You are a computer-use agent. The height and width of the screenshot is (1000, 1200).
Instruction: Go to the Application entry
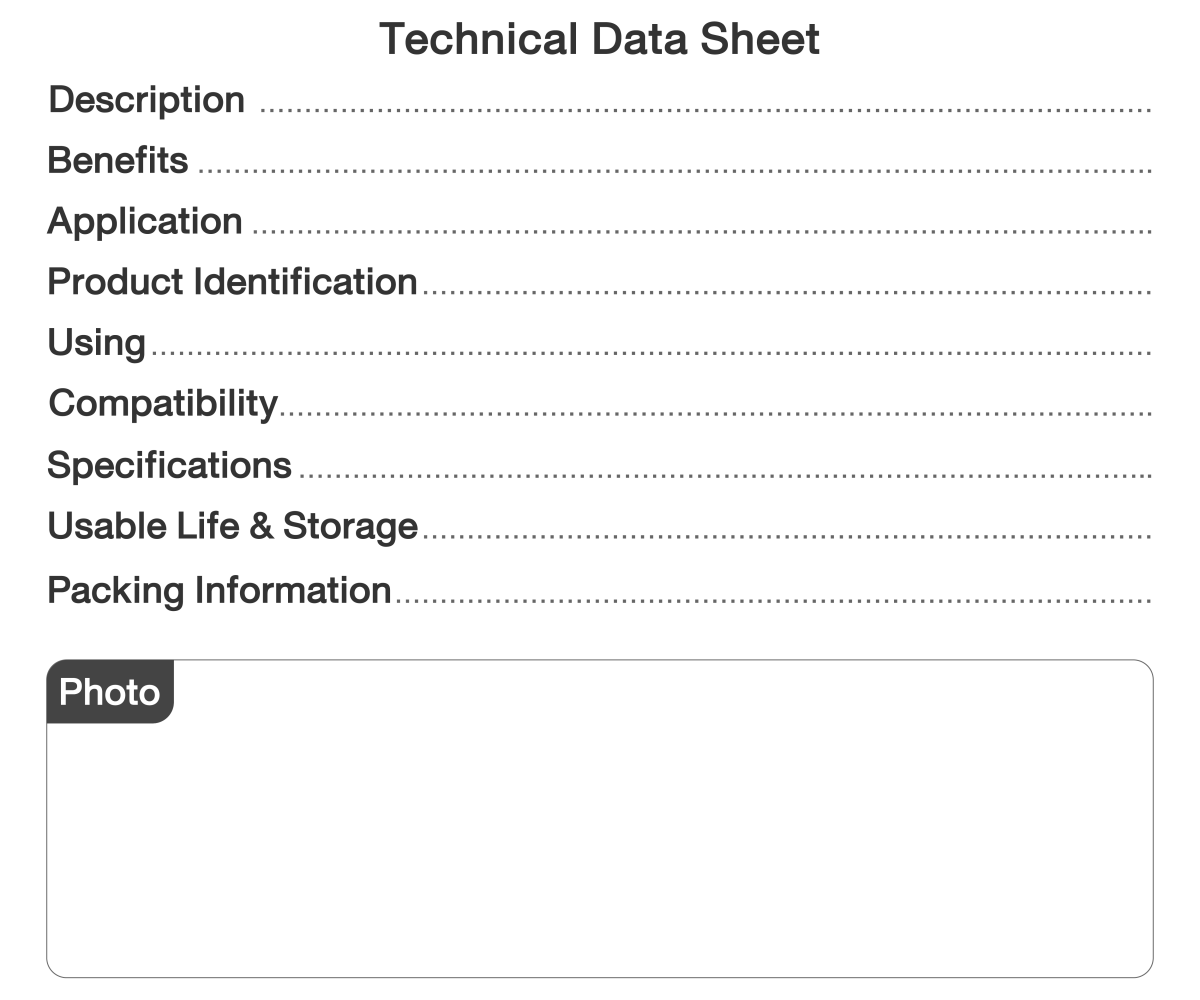145,221
